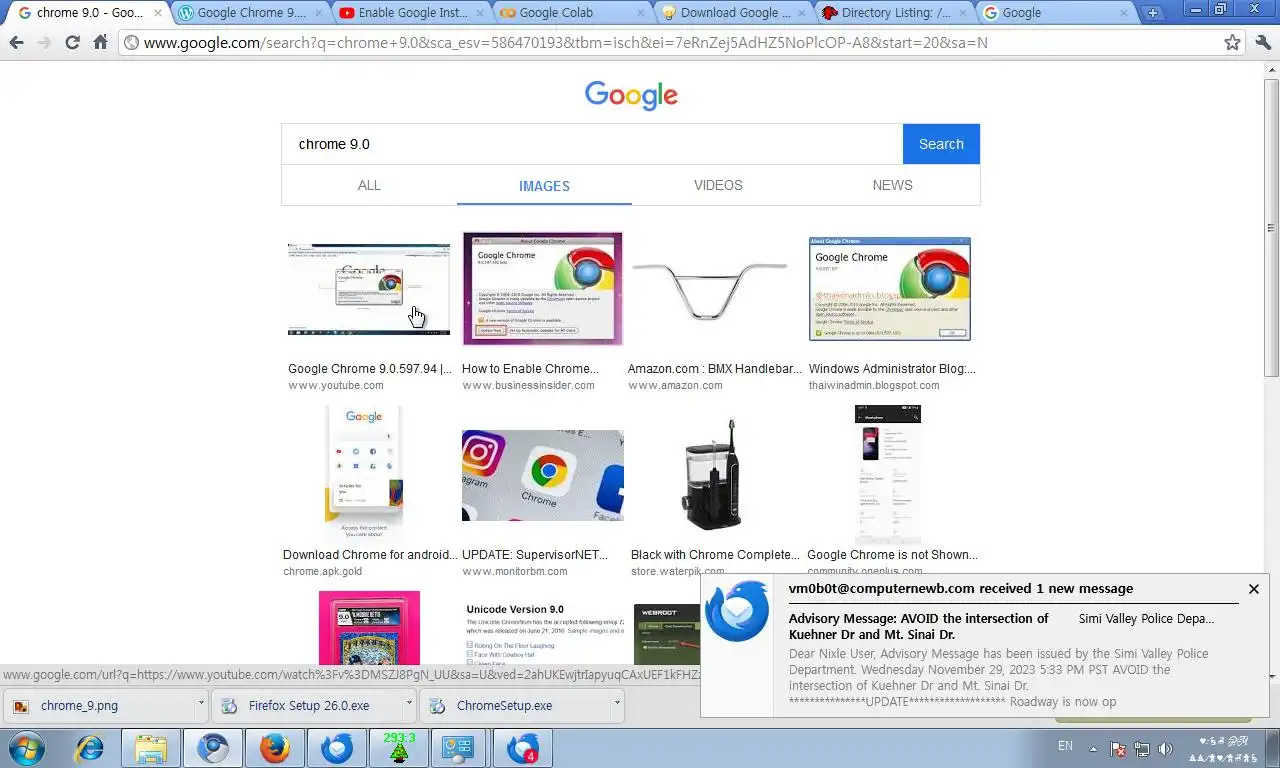Open the control panel monitor taskbar icon
The width and height of the screenshot is (1280, 768).
(460, 748)
